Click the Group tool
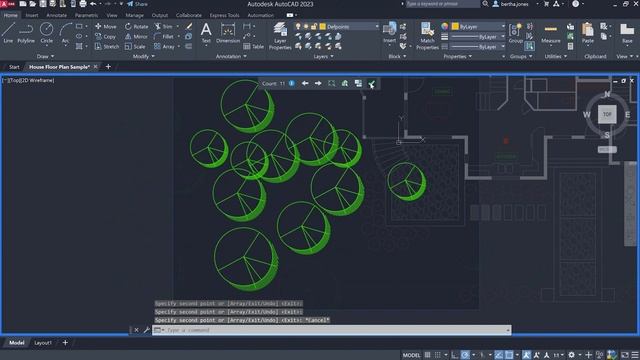Viewport: 640px width, 360px height. click(516, 33)
